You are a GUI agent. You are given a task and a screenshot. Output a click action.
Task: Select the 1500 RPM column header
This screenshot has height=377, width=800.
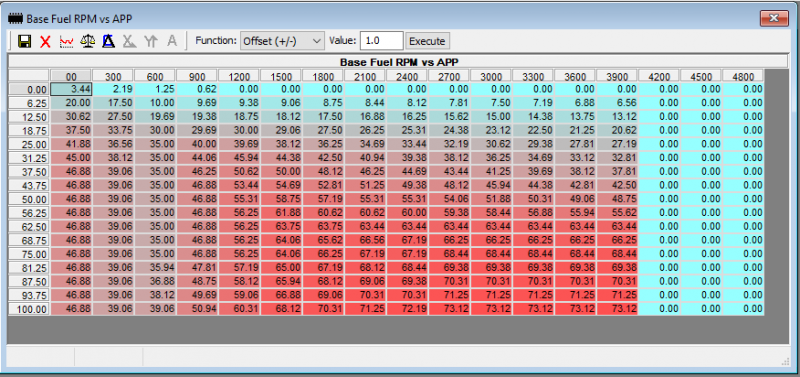(281, 77)
